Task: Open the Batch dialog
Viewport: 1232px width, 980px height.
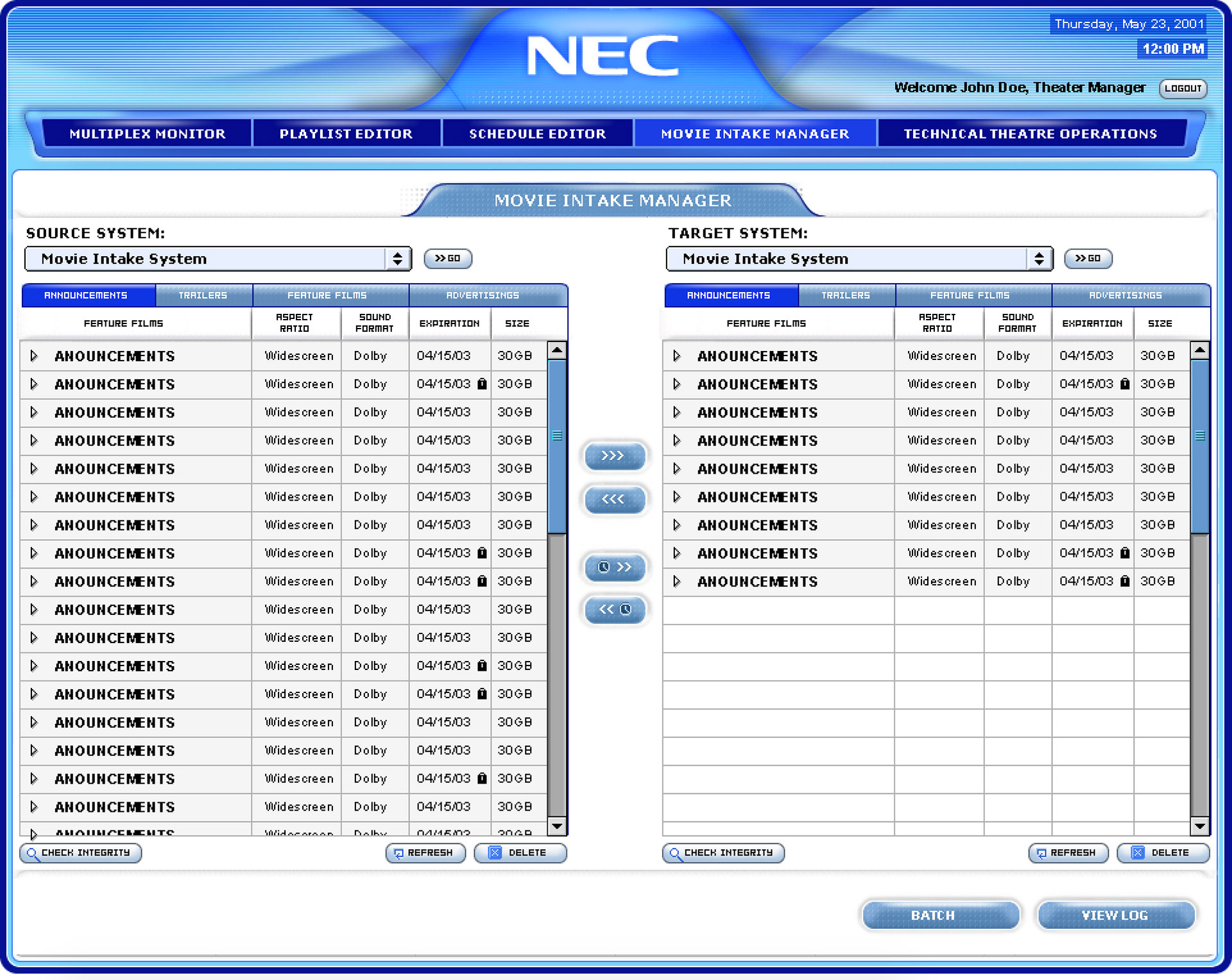Action: point(941,915)
